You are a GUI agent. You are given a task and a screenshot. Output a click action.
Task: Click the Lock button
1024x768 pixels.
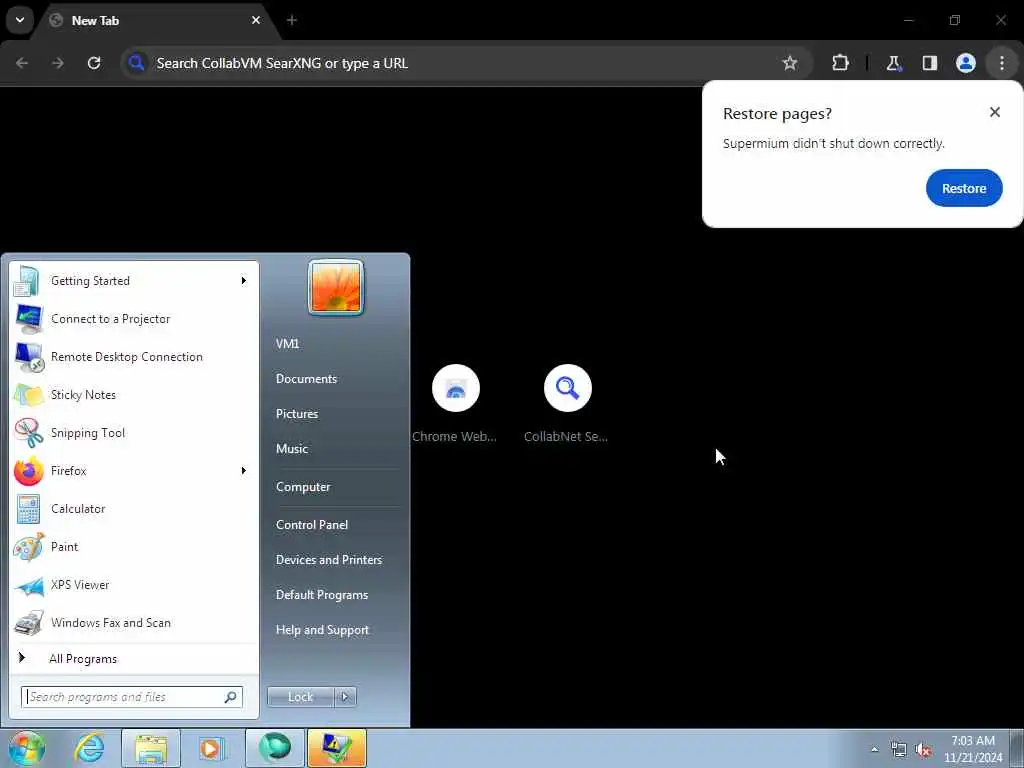pos(300,697)
